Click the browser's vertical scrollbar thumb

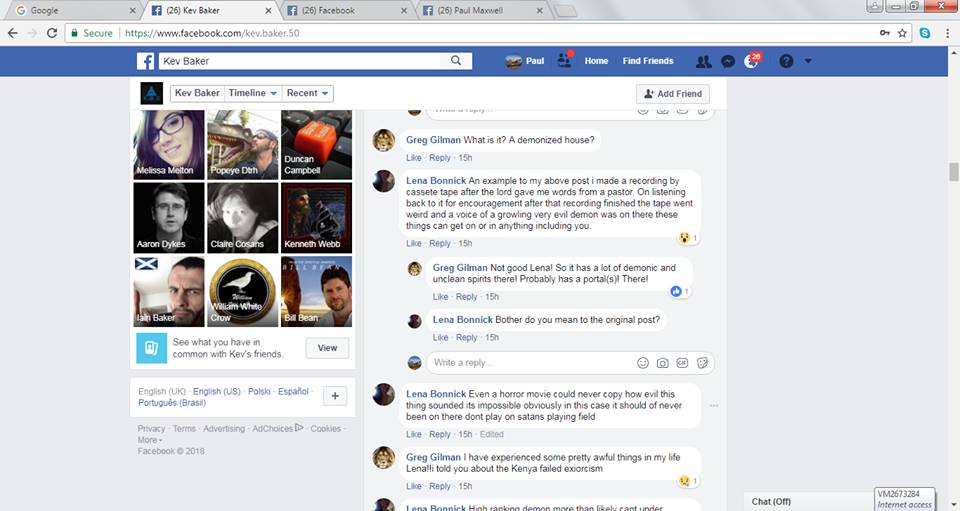pos(953,172)
